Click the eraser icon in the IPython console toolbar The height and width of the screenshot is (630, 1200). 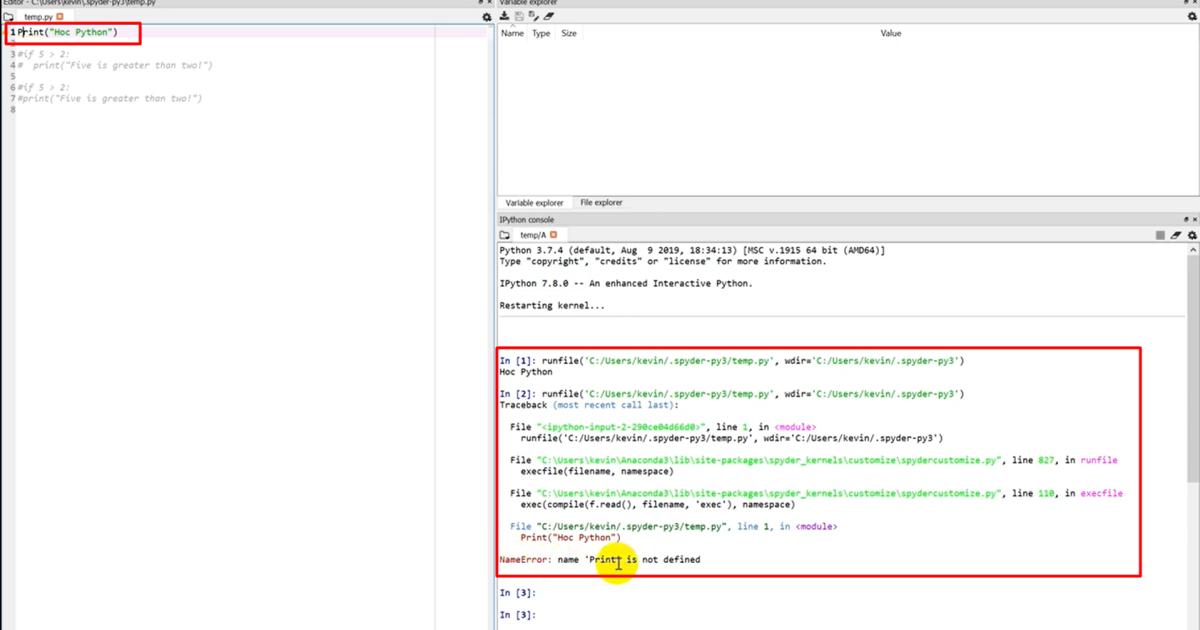pos(1175,235)
